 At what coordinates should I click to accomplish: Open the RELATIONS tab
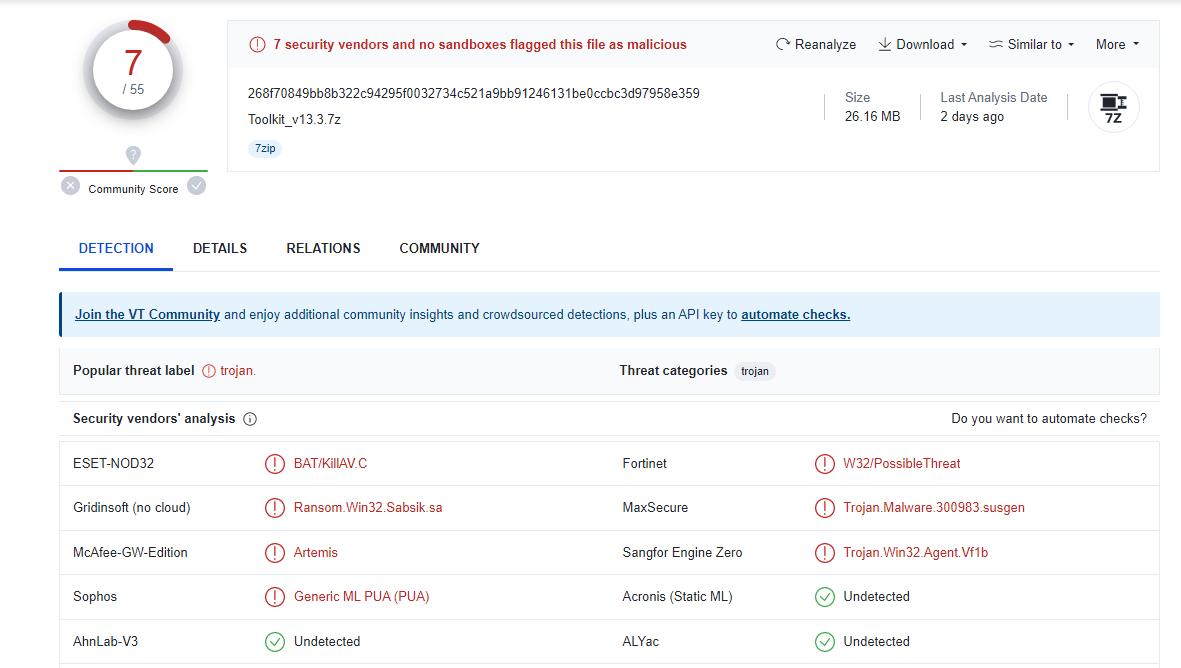[323, 248]
